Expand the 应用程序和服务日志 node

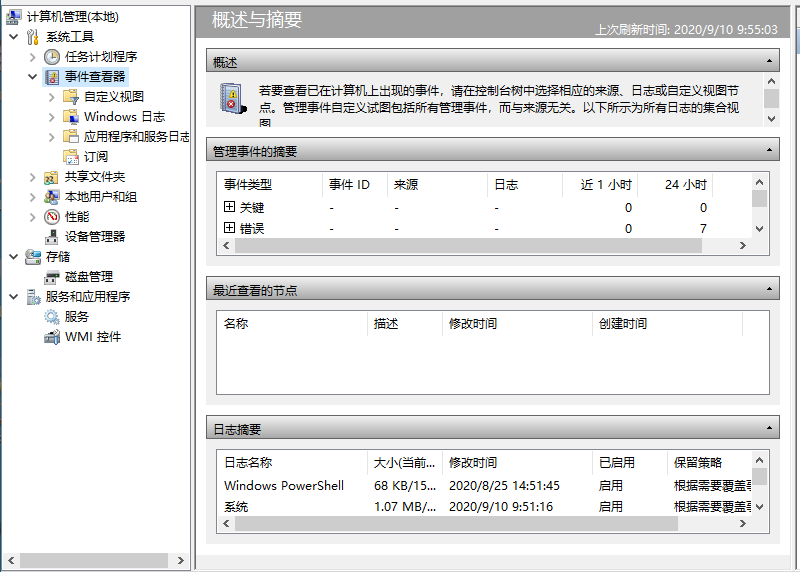coord(52,137)
